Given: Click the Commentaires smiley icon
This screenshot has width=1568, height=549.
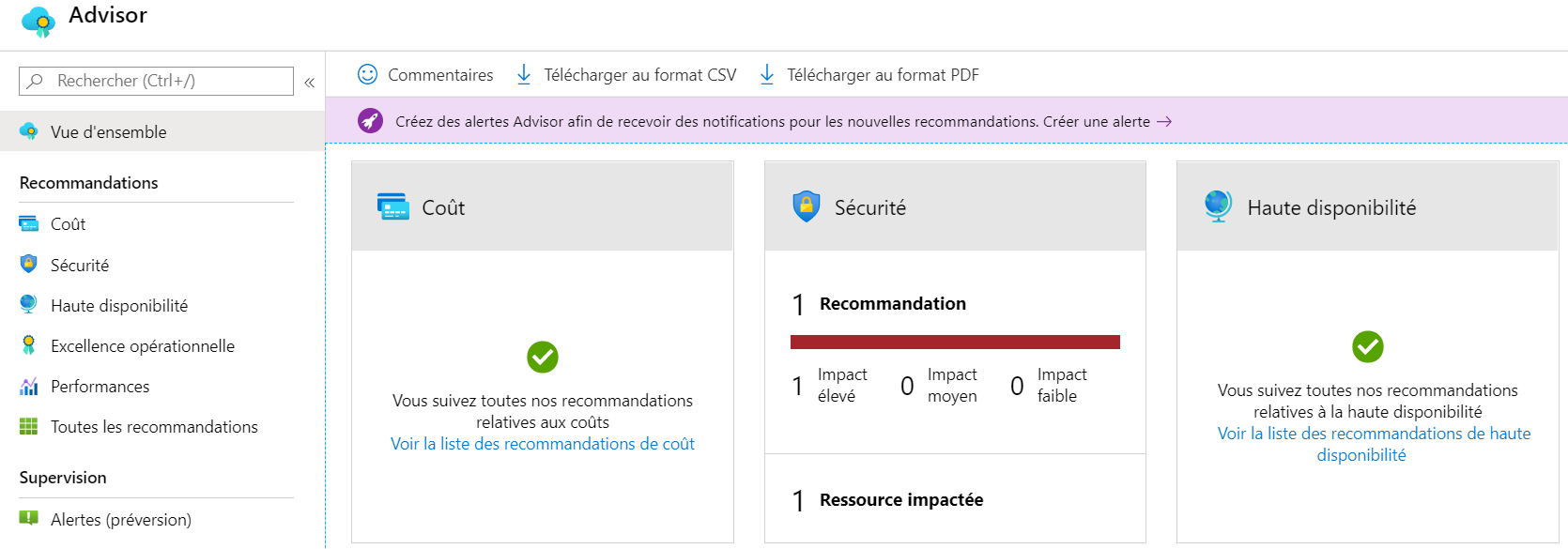Looking at the screenshot, I should click(x=368, y=74).
